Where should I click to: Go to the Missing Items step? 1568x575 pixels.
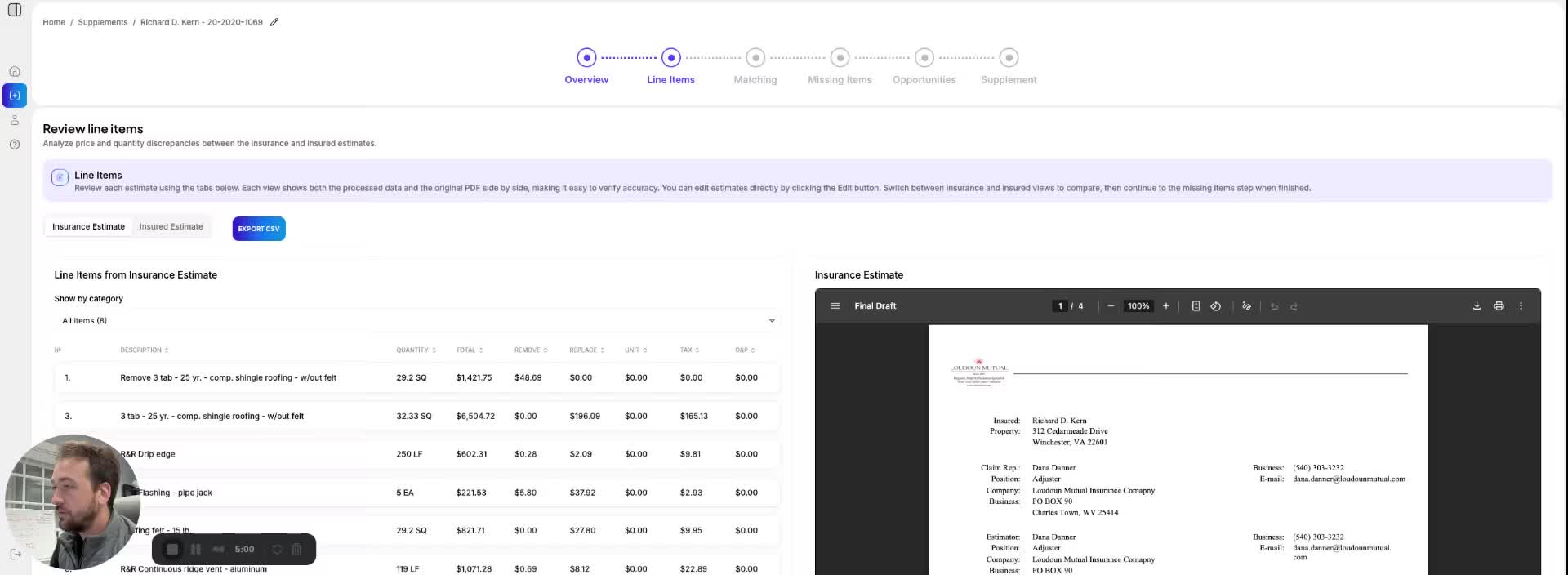coord(840,66)
